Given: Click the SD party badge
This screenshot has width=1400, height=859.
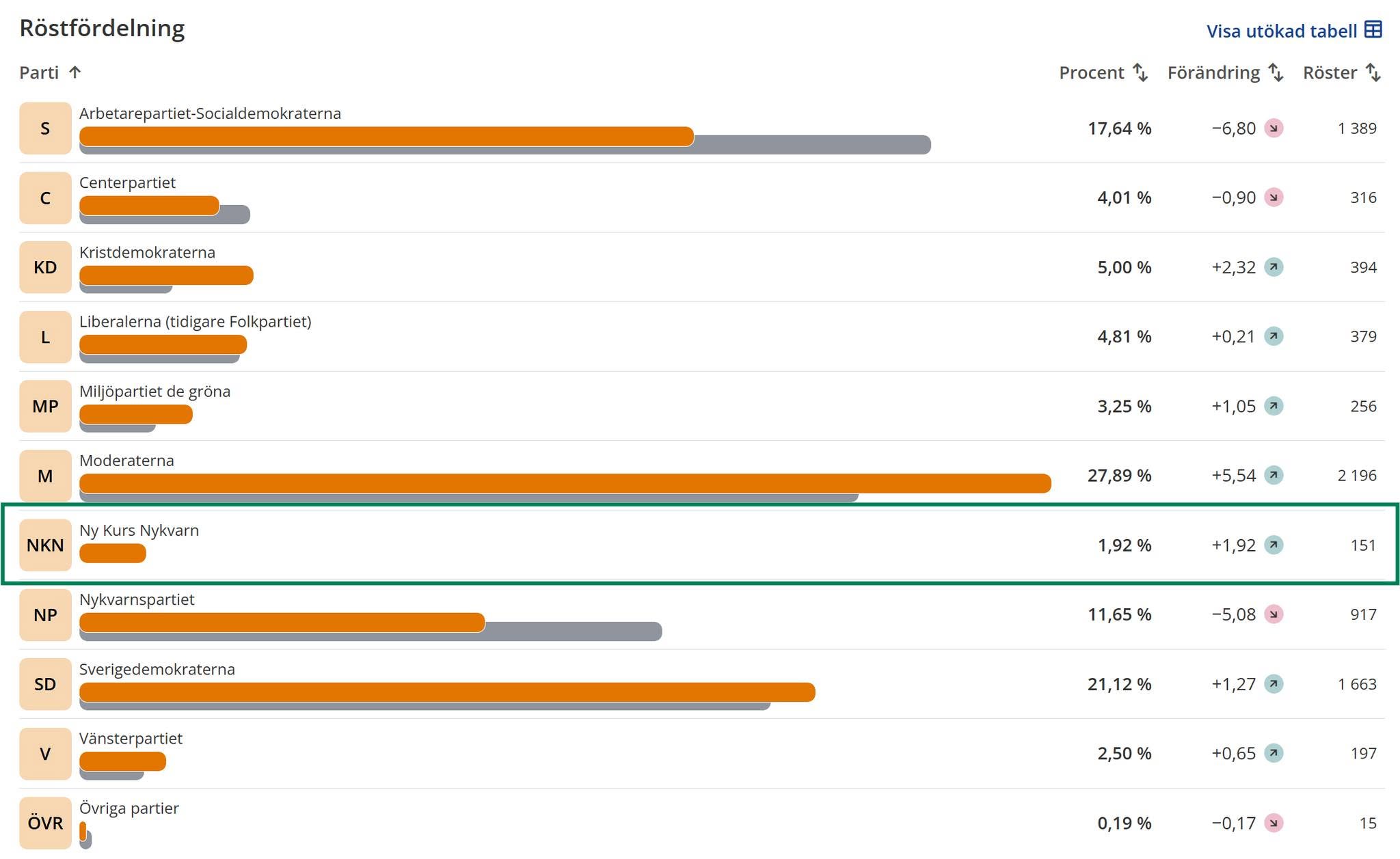Looking at the screenshot, I should (45, 684).
